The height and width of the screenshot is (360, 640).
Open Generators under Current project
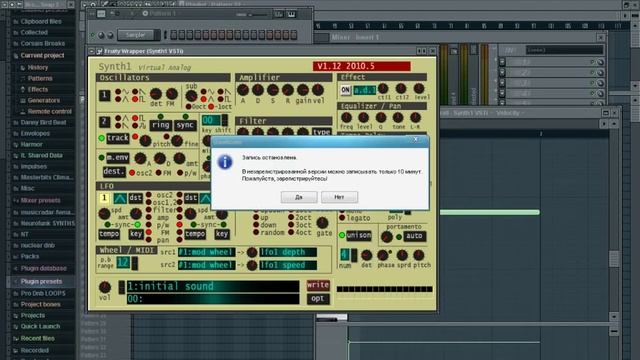44,100
